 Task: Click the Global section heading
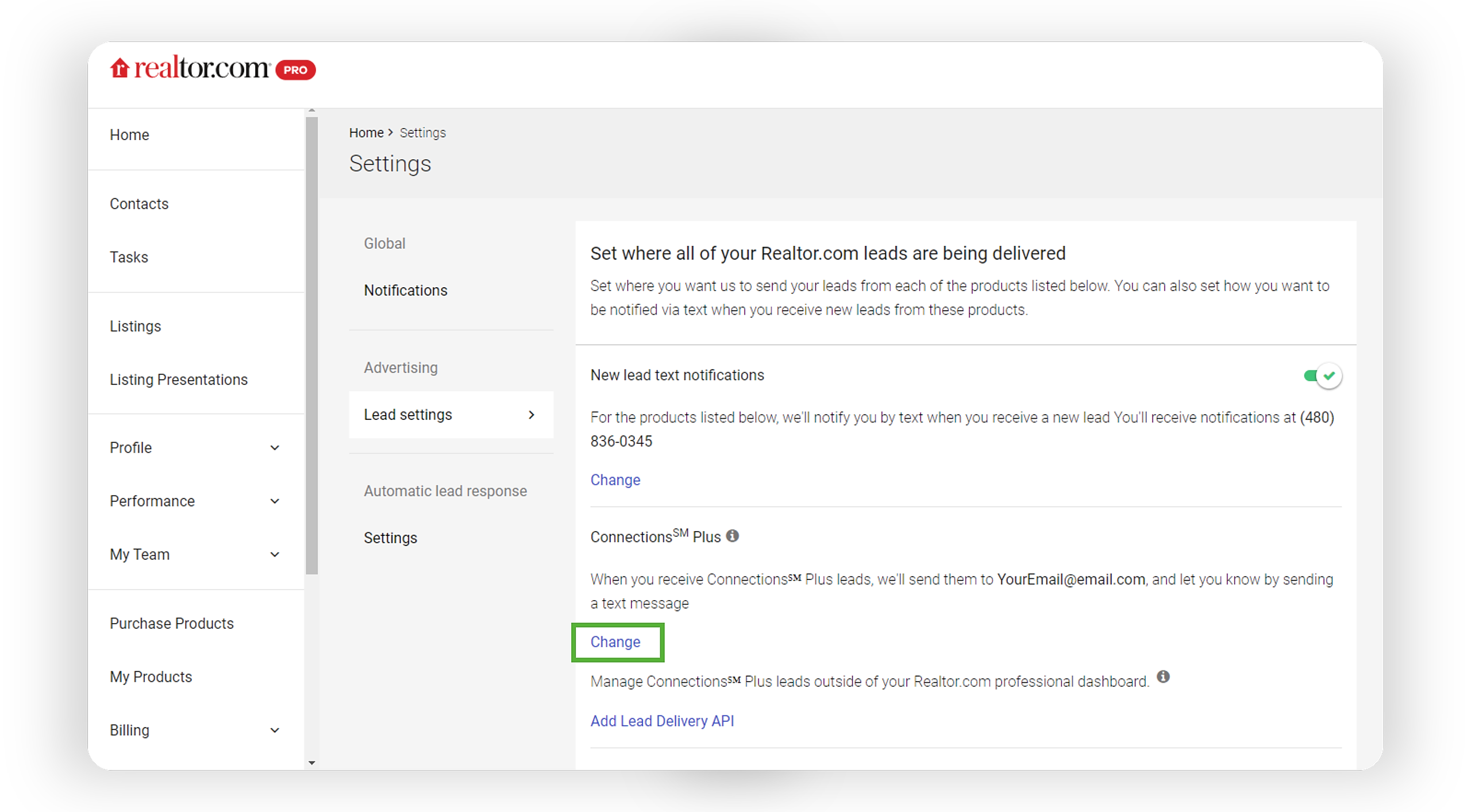pos(384,243)
